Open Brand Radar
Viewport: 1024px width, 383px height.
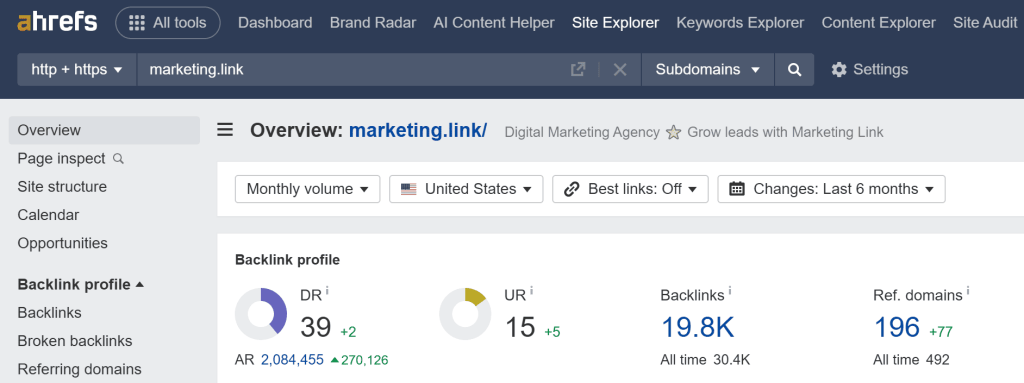click(373, 23)
